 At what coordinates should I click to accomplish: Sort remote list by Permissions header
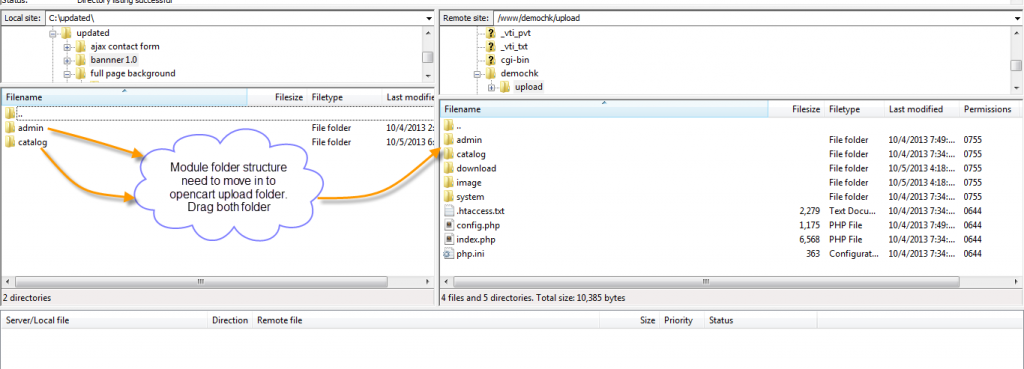(990, 109)
